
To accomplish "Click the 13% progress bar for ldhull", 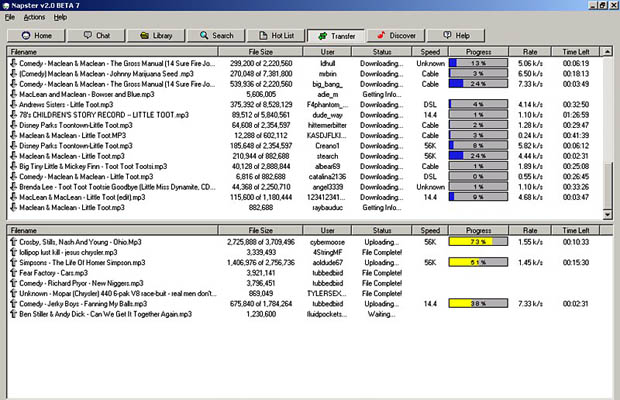I will [x=478, y=63].
